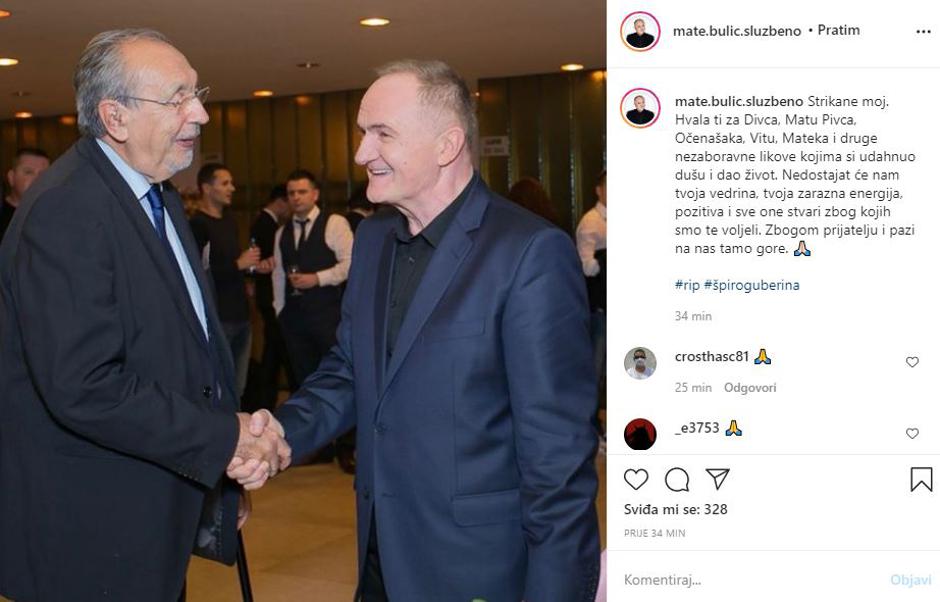View likes list Sviđa mi se: 328

(x=676, y=510)
